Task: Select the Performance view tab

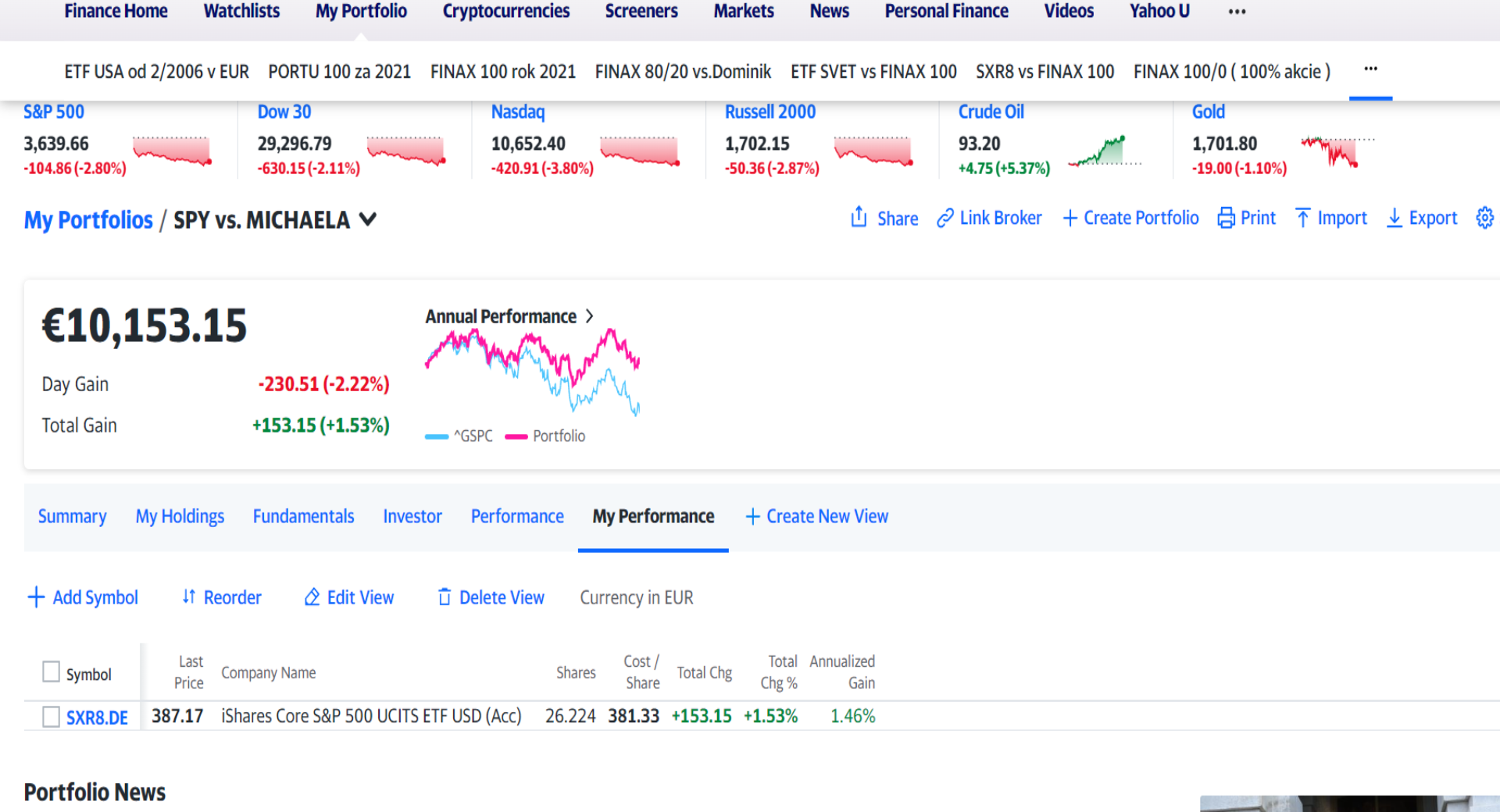Action: click(x=517, y=517)
